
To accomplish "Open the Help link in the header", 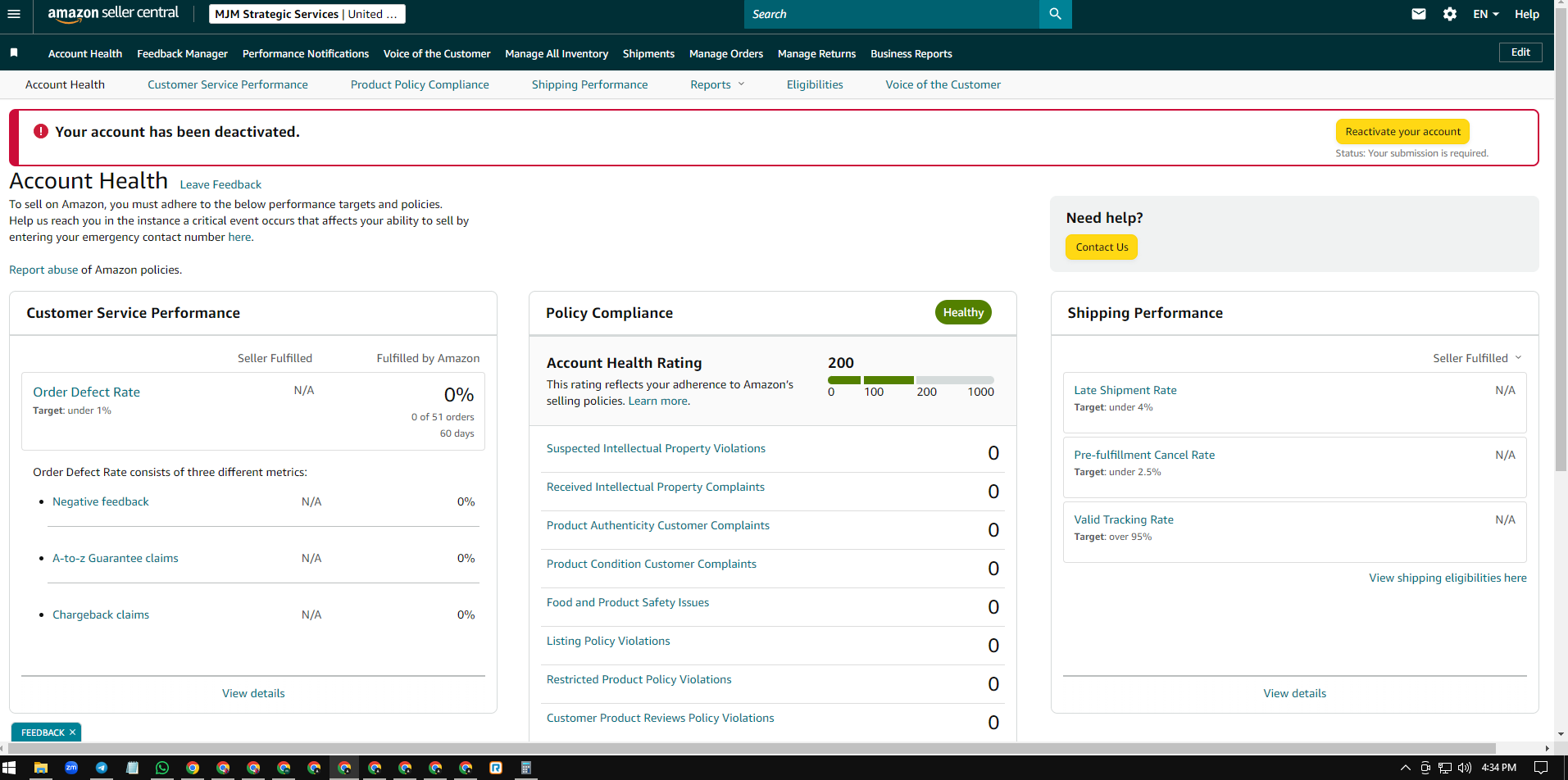I will (1526, 14).
